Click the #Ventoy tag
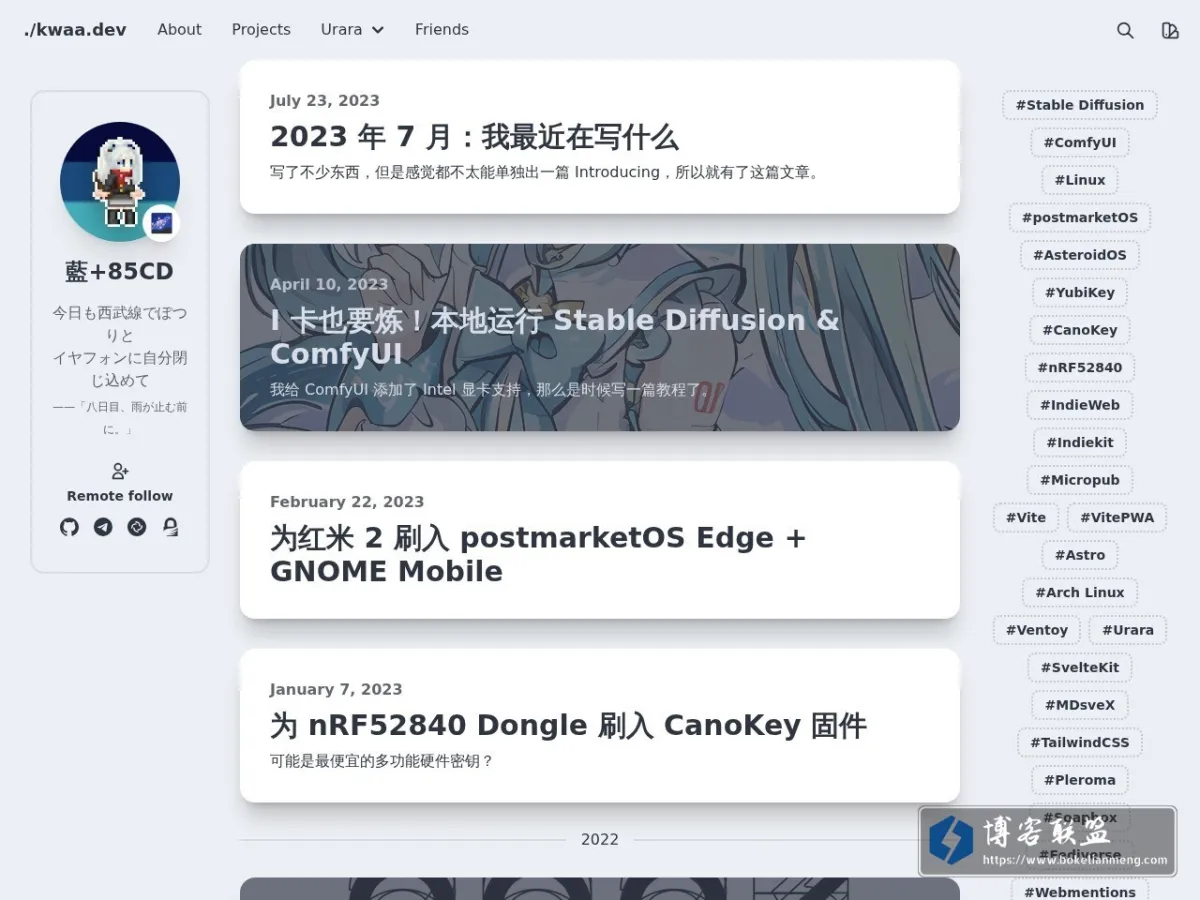 coord(1037,630)
